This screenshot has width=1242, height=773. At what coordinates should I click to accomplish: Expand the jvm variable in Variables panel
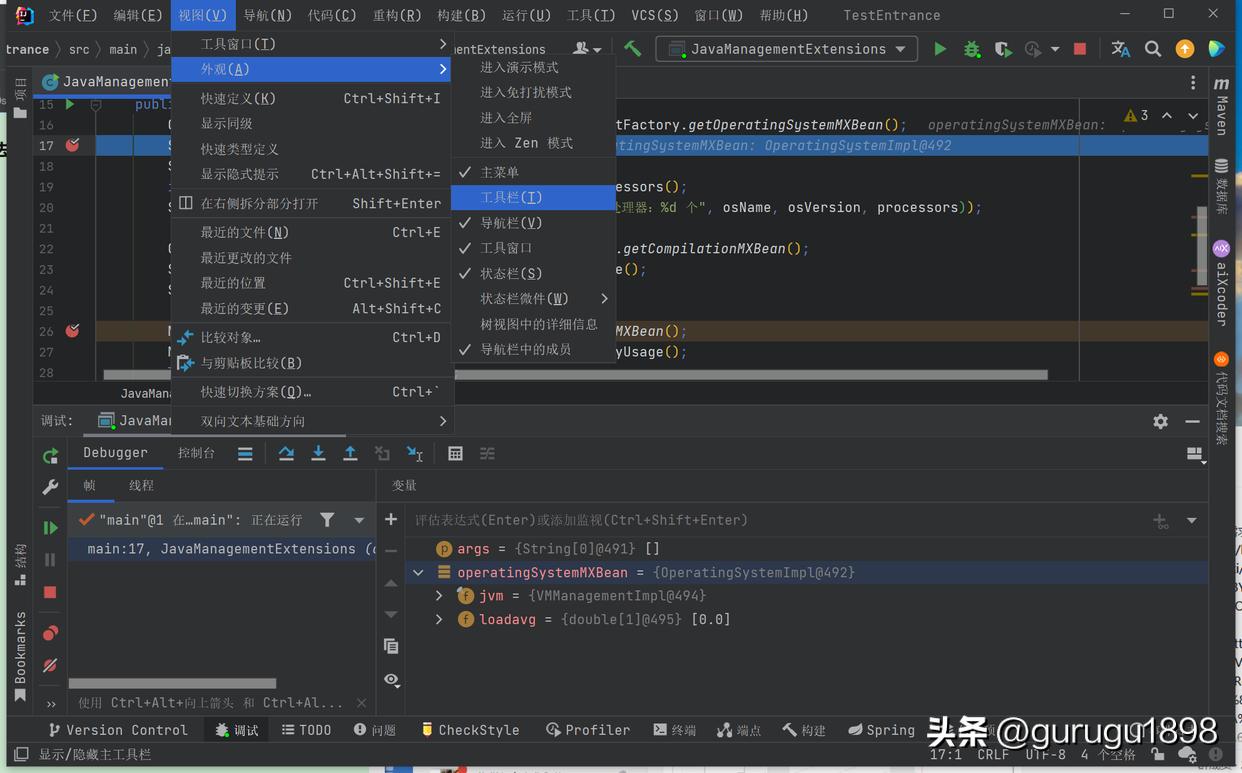tap(438, 594)
